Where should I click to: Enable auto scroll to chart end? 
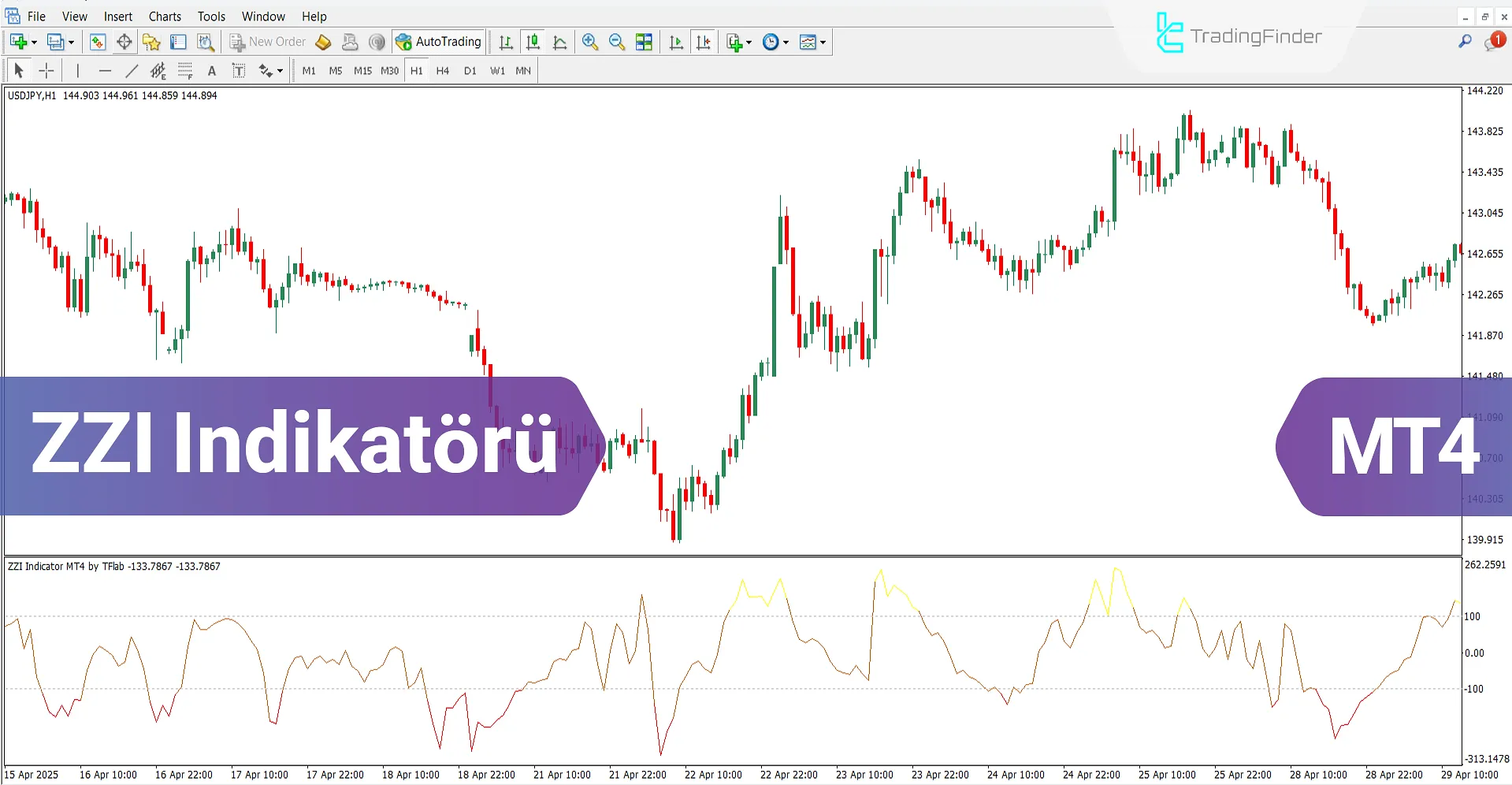pos(675,41)
